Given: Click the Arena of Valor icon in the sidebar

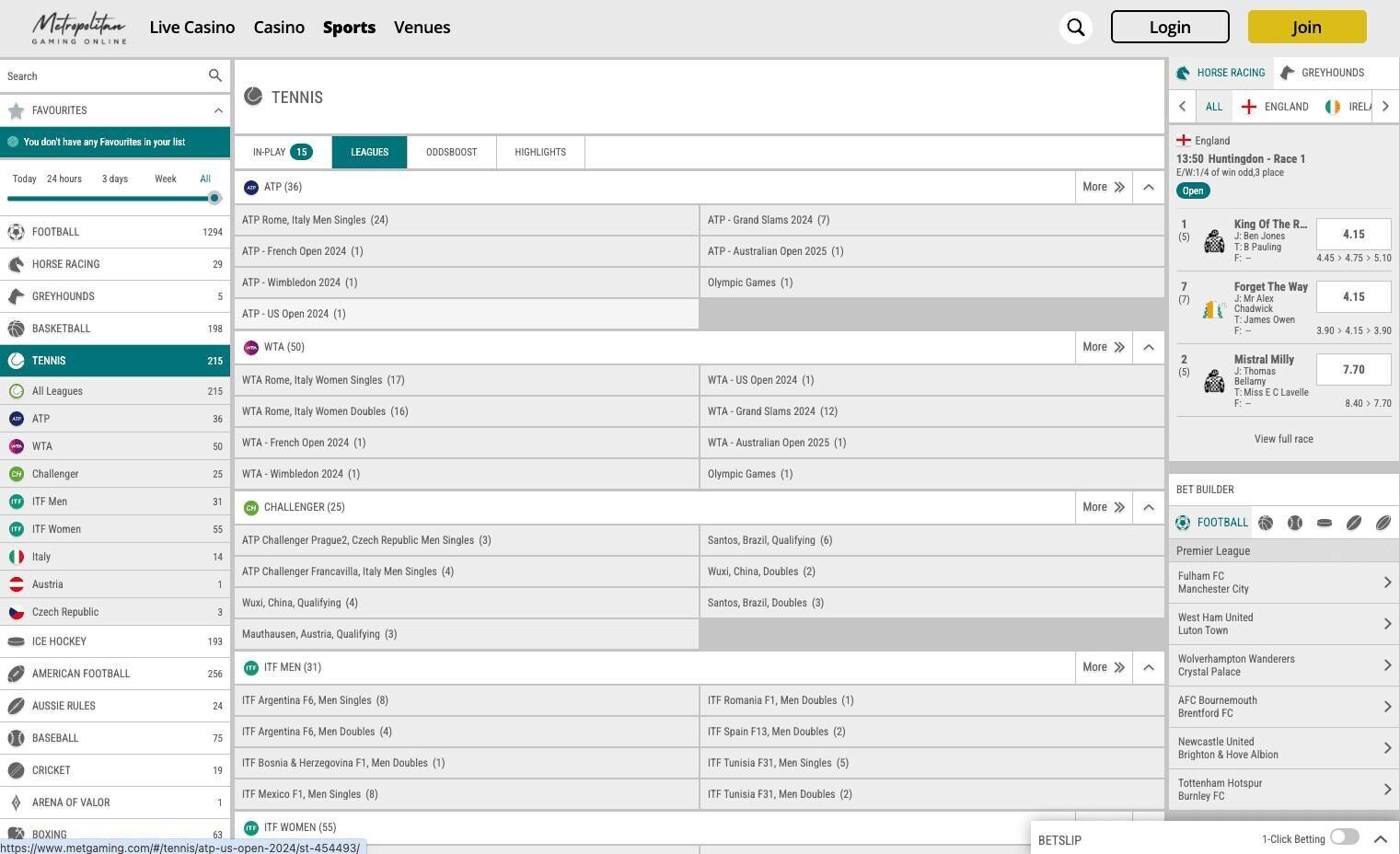Looking at the screenshot, I should tap(16, 802).
